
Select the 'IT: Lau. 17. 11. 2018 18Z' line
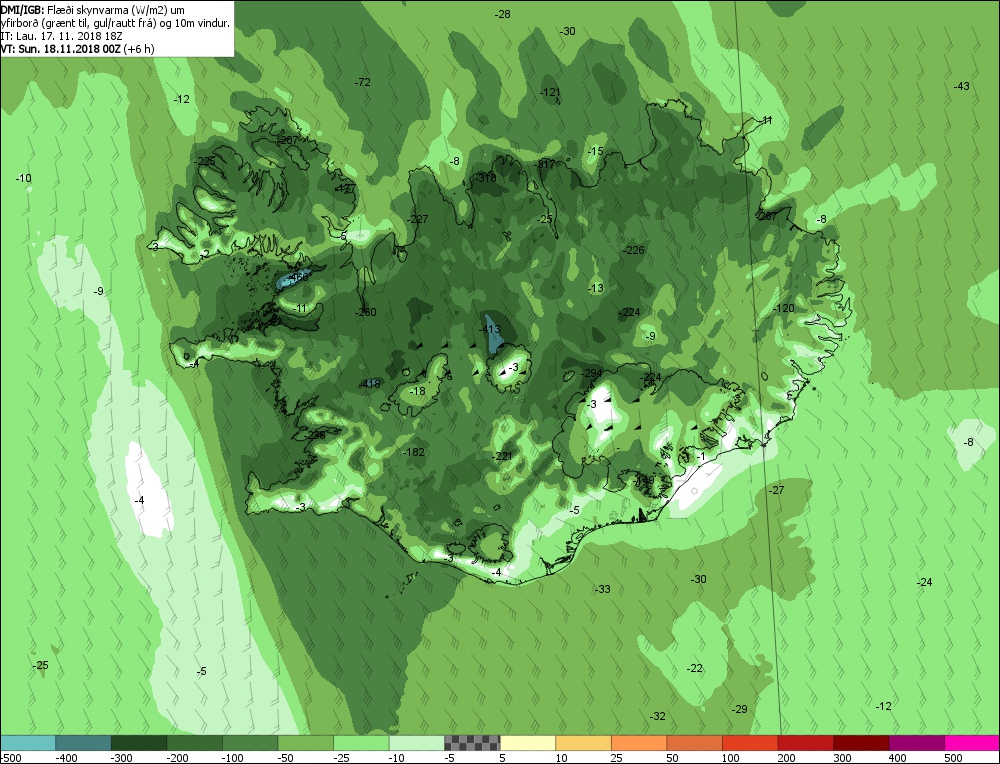tap(61, 36)
